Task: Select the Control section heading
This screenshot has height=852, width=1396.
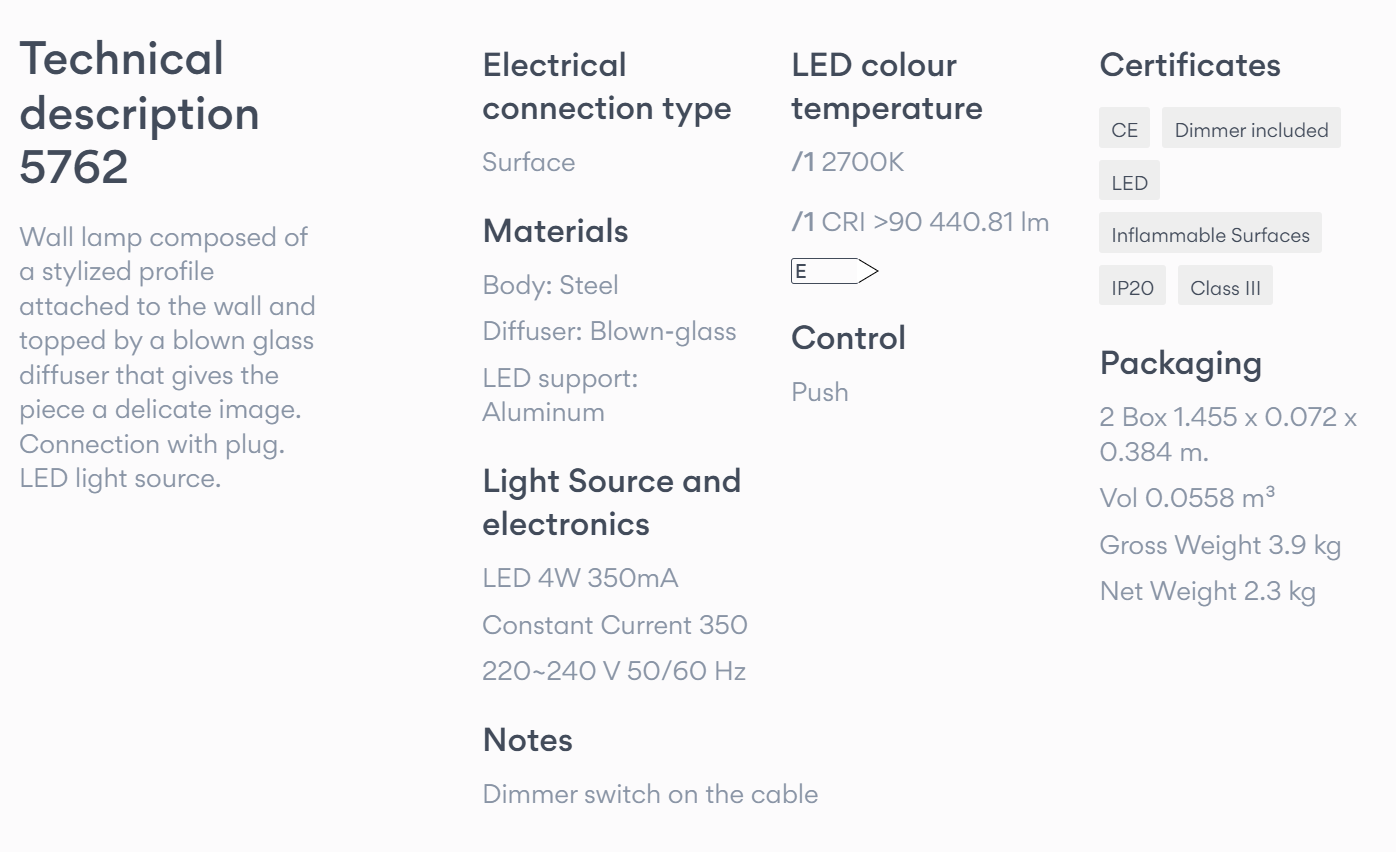Action: pyautogui.click(x=848, y=338)
